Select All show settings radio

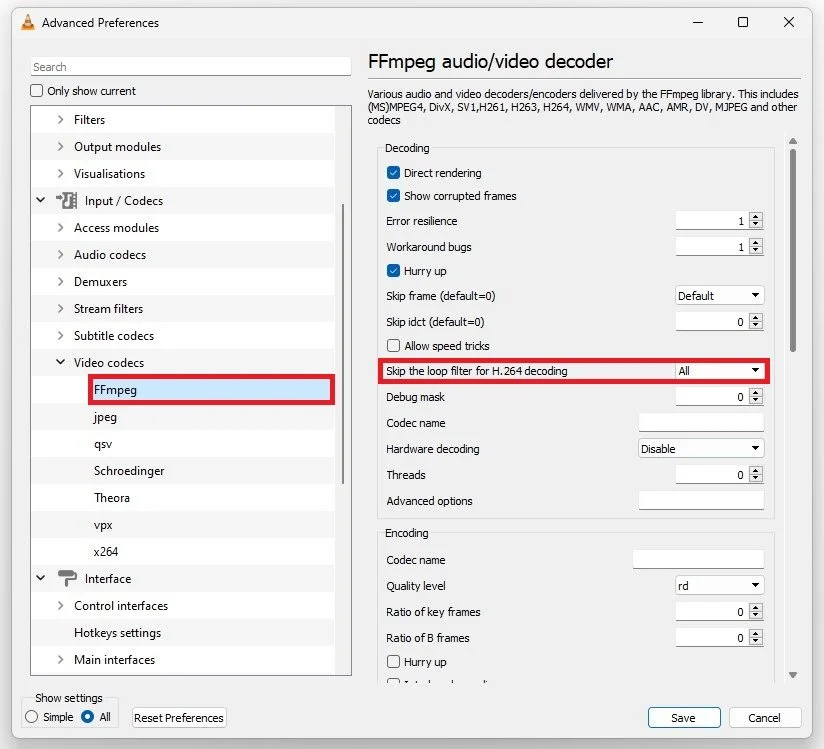pos(88,716)
